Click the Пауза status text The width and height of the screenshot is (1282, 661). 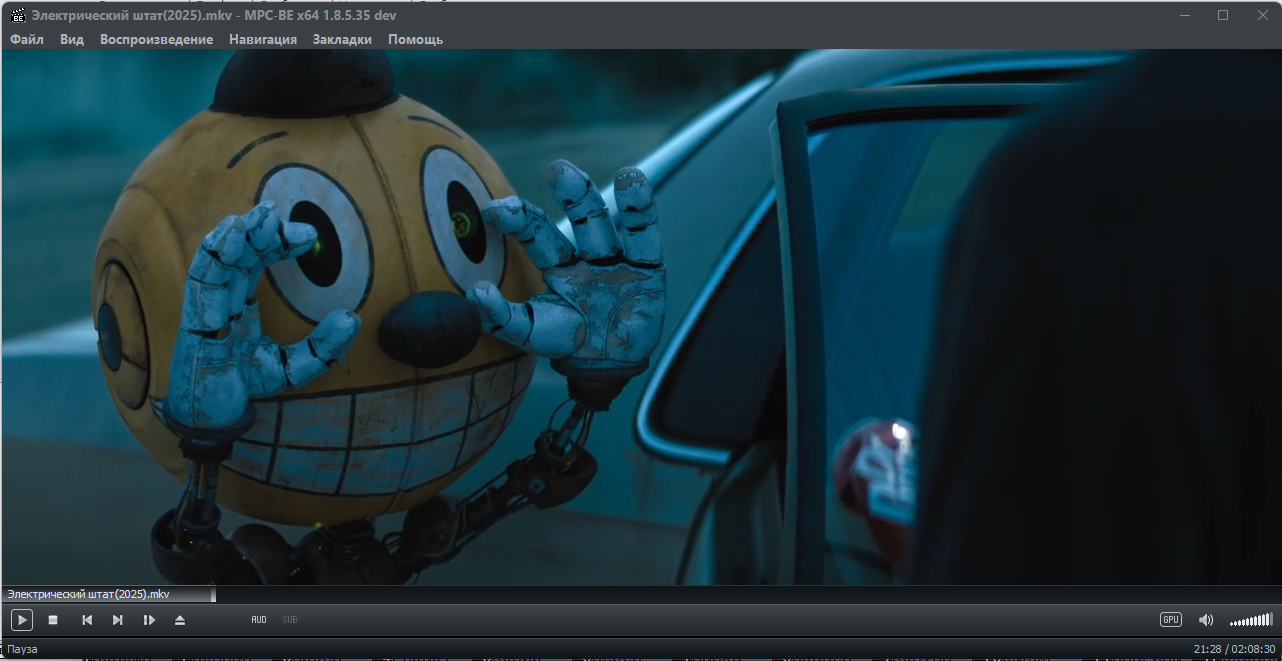pyautogui.click(x=23, y=650)
